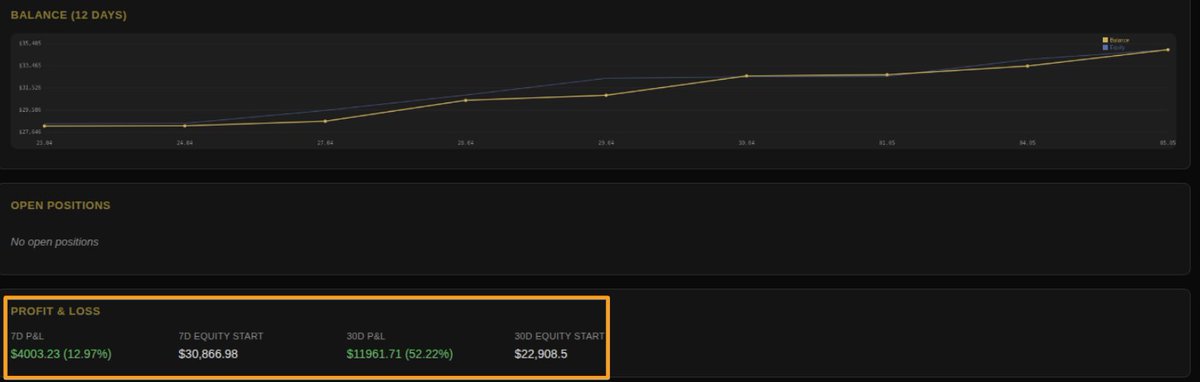Click the 7D Equity Start label
The image size is (1200, 382).
pos(221,336)
